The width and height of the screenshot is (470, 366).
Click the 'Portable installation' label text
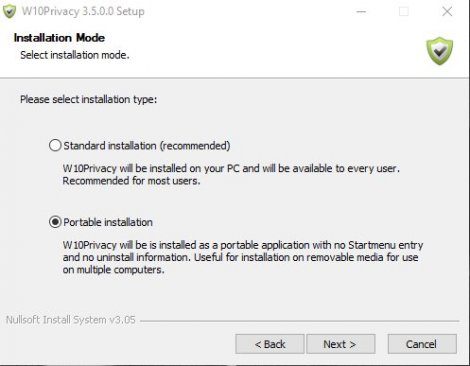click(108, 222)
